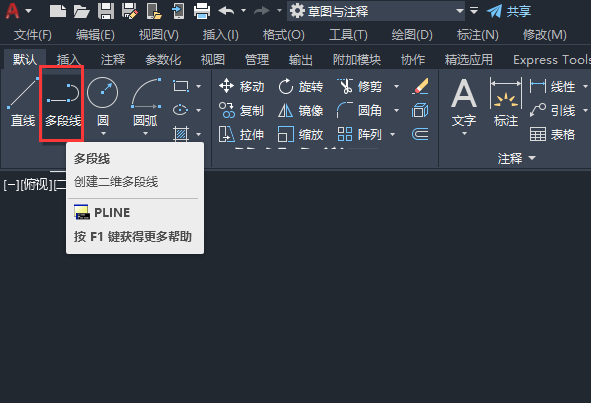Viewport: 591px width, 403px height.
Task: Expand the Fillet (圆角) dropdown arrow
Action: [x=397, y=110]
